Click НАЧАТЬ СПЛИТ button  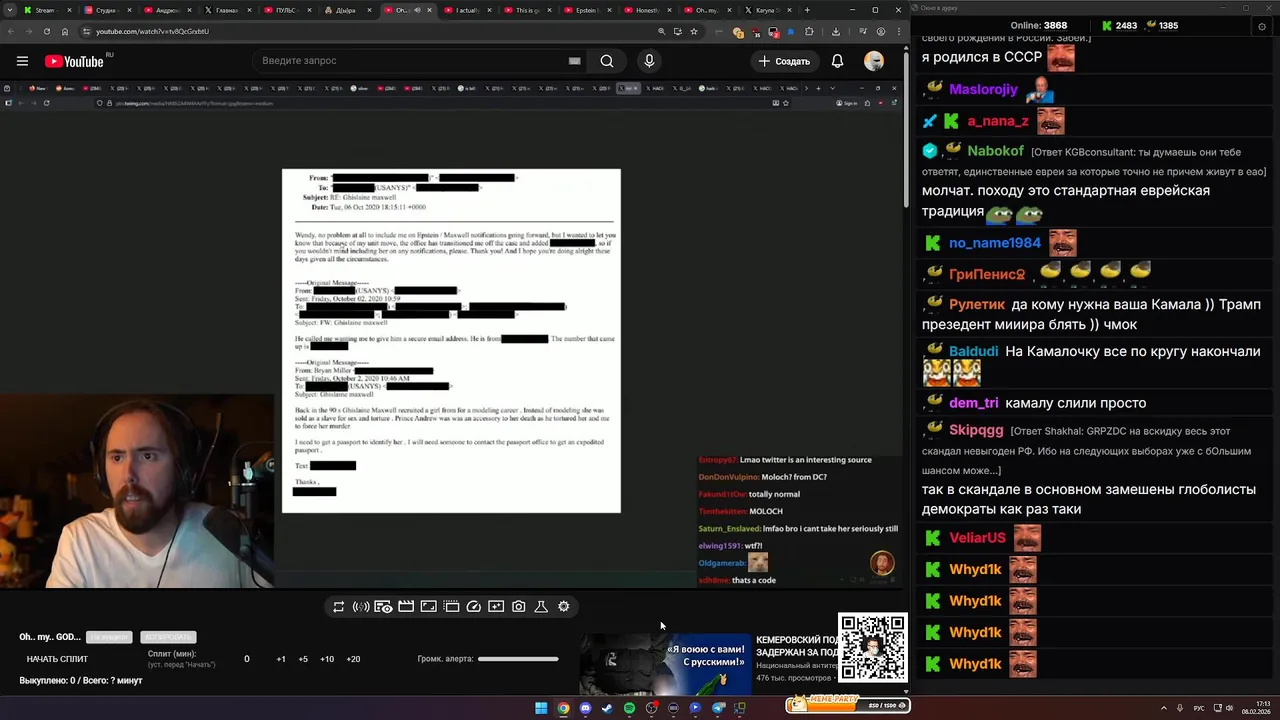tap(57, 659)
